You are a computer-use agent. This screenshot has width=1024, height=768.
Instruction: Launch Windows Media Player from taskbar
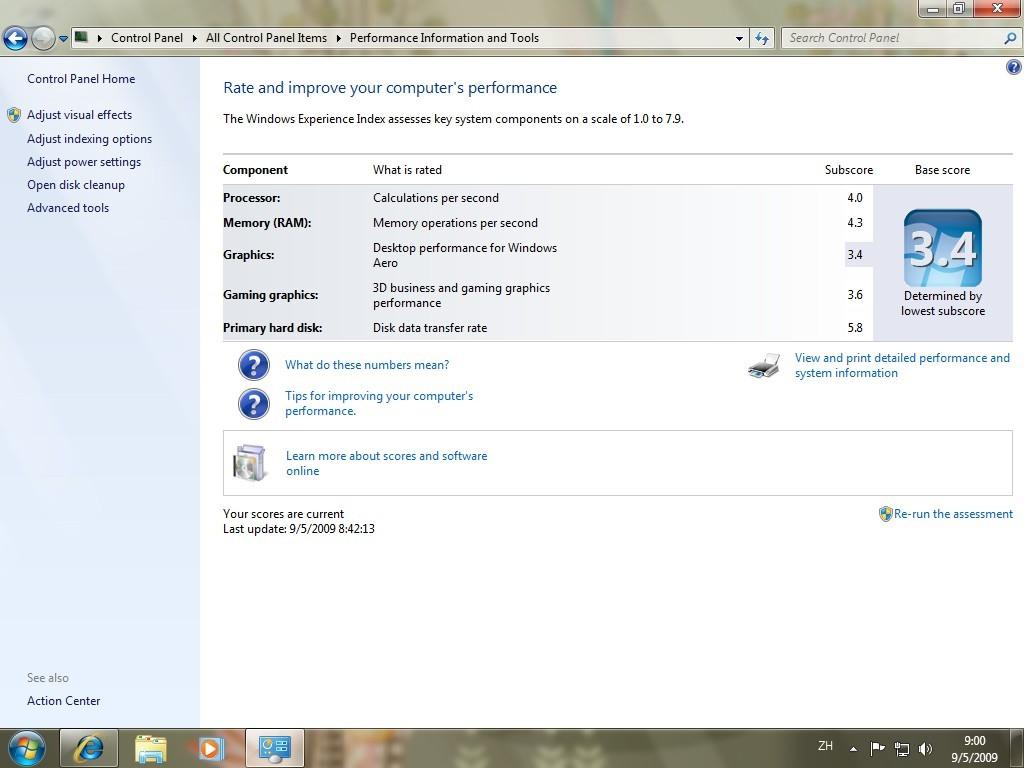click(212, 748)
